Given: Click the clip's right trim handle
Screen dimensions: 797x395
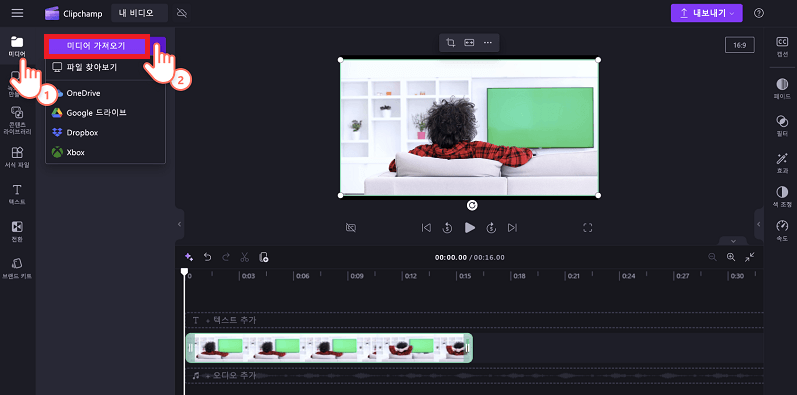Looking at the screenshot, I should click(x=468, y=348).
